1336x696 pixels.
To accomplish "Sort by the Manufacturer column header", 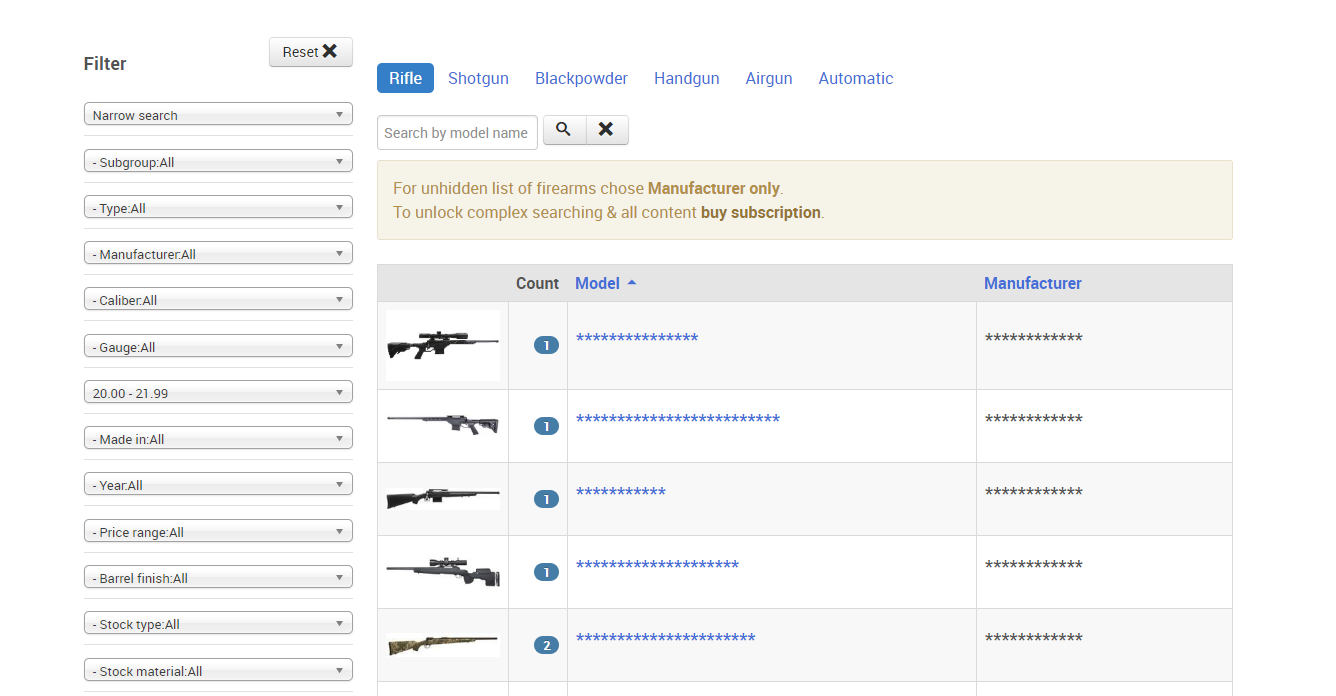I will click(x=1033, y=283).
